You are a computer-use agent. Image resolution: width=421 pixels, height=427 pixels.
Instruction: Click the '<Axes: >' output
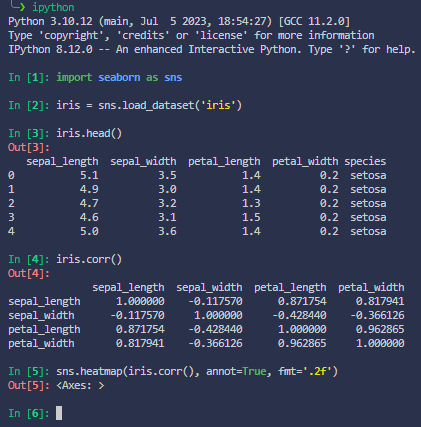coord(80,385)
